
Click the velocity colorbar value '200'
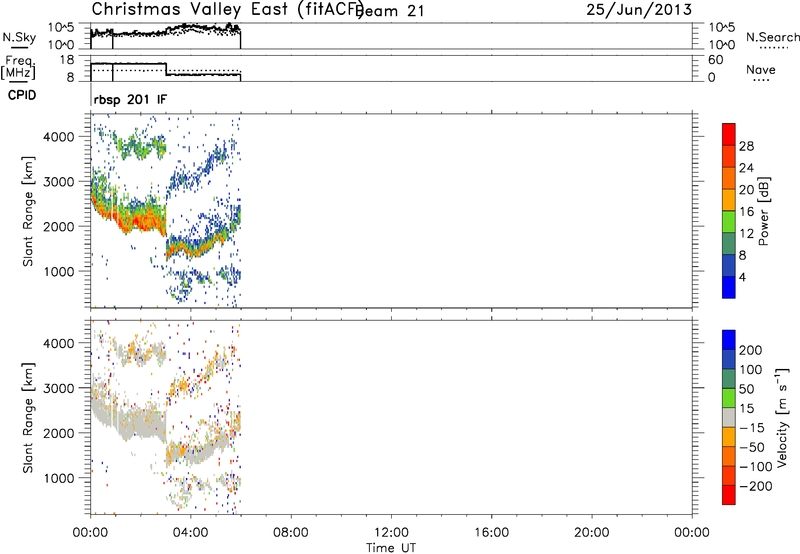point(751,350)
